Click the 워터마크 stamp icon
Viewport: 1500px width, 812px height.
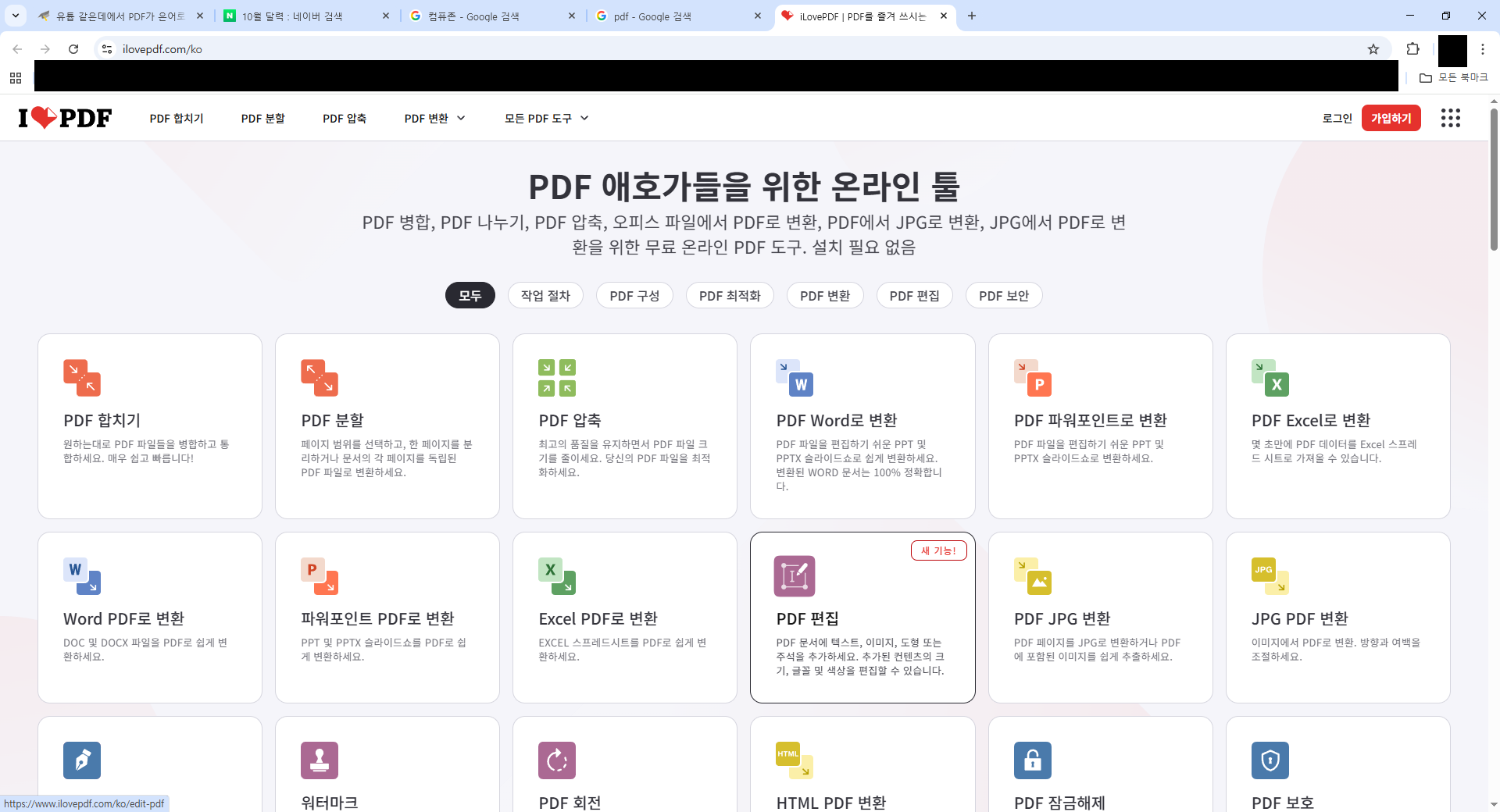[x=320, y=760]
